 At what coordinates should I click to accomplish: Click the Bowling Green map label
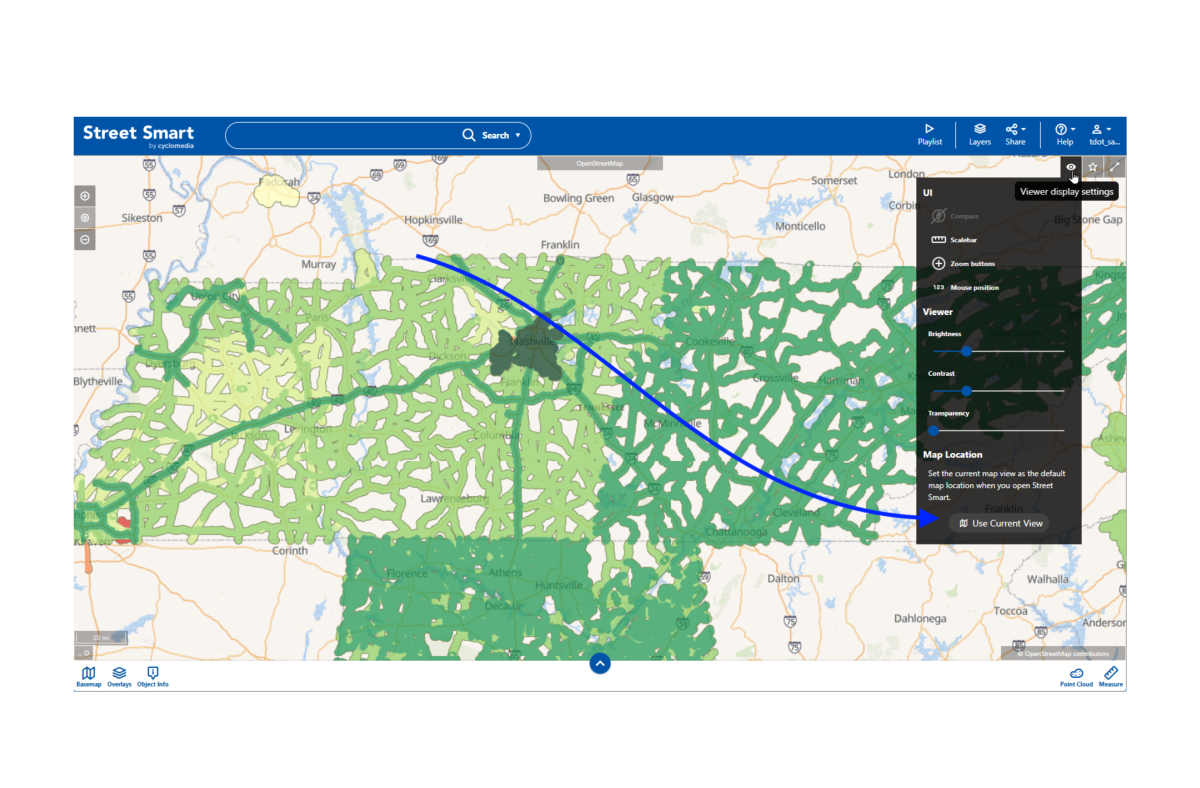point(578,198)
